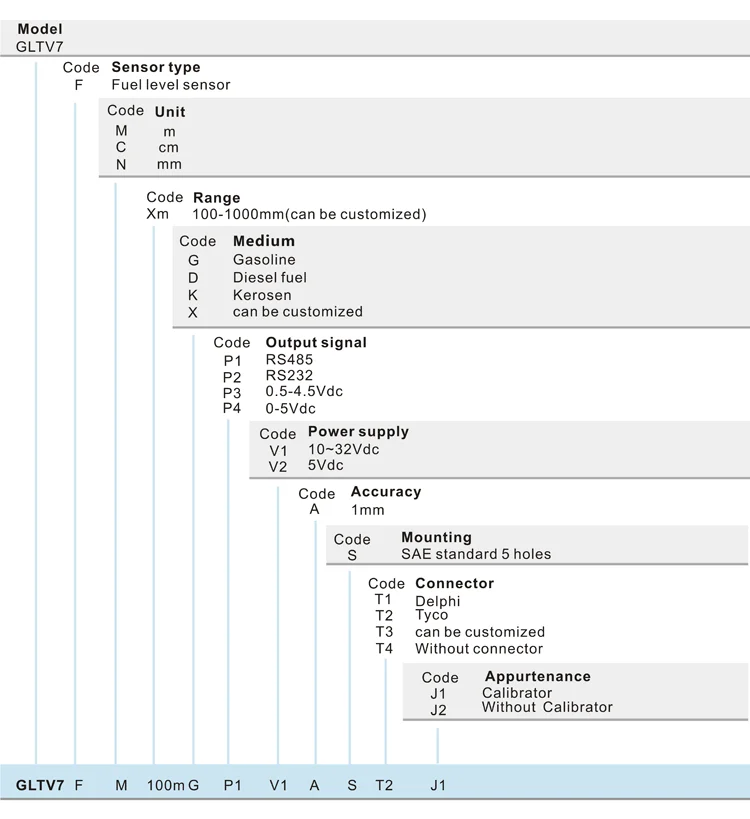Click the 'Range' heading
Viewport: 750px width, 819px height.
217,198
